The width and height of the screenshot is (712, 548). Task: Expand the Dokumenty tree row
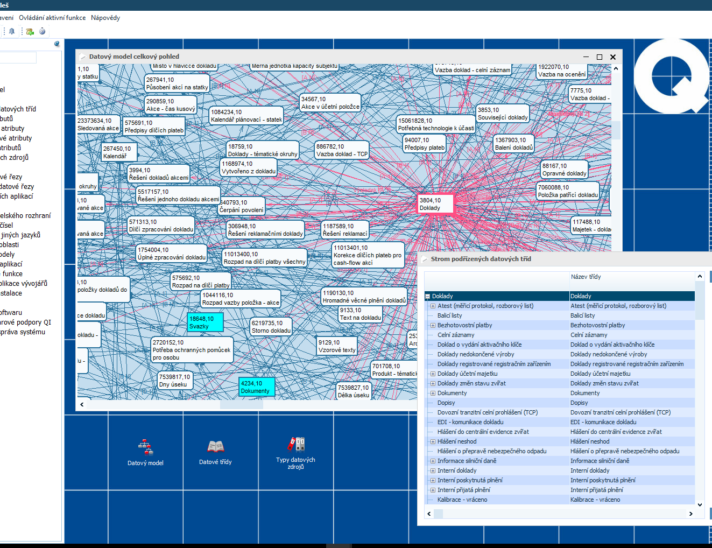click(433, 393)
